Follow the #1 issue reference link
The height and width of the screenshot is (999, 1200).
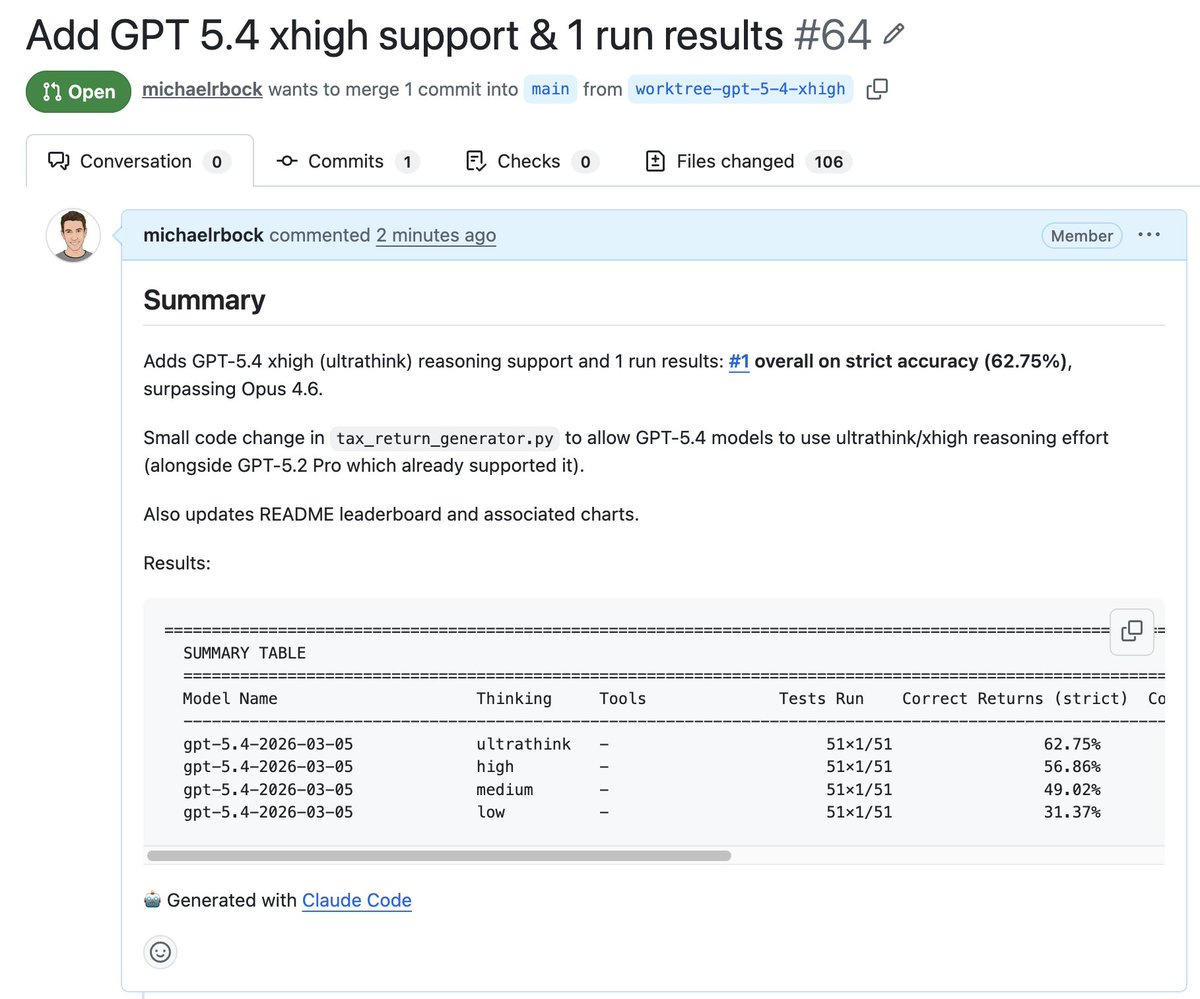point(739,361)
